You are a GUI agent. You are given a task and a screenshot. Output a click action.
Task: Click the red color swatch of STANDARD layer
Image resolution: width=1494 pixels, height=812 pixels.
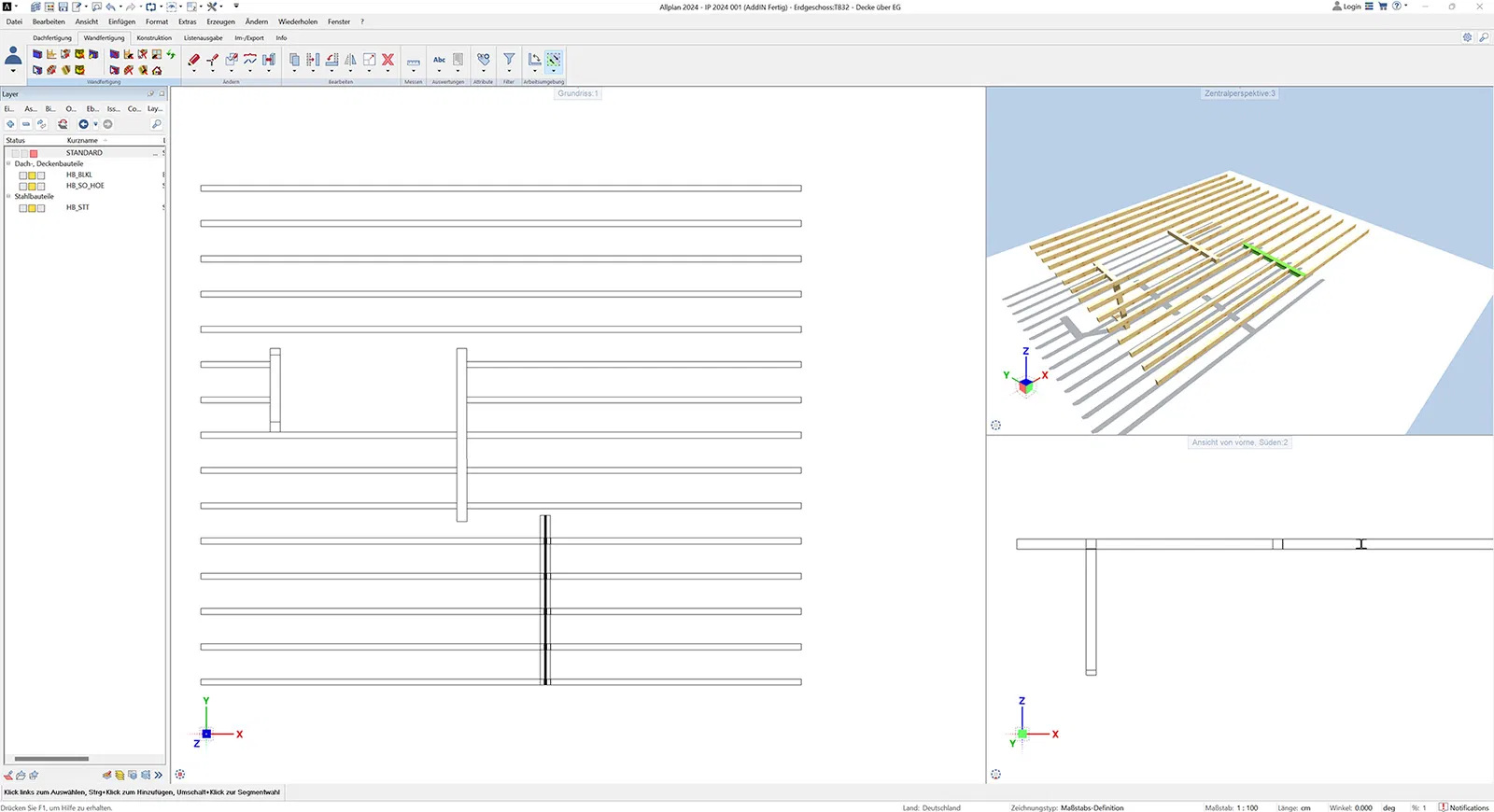point(34,153)
